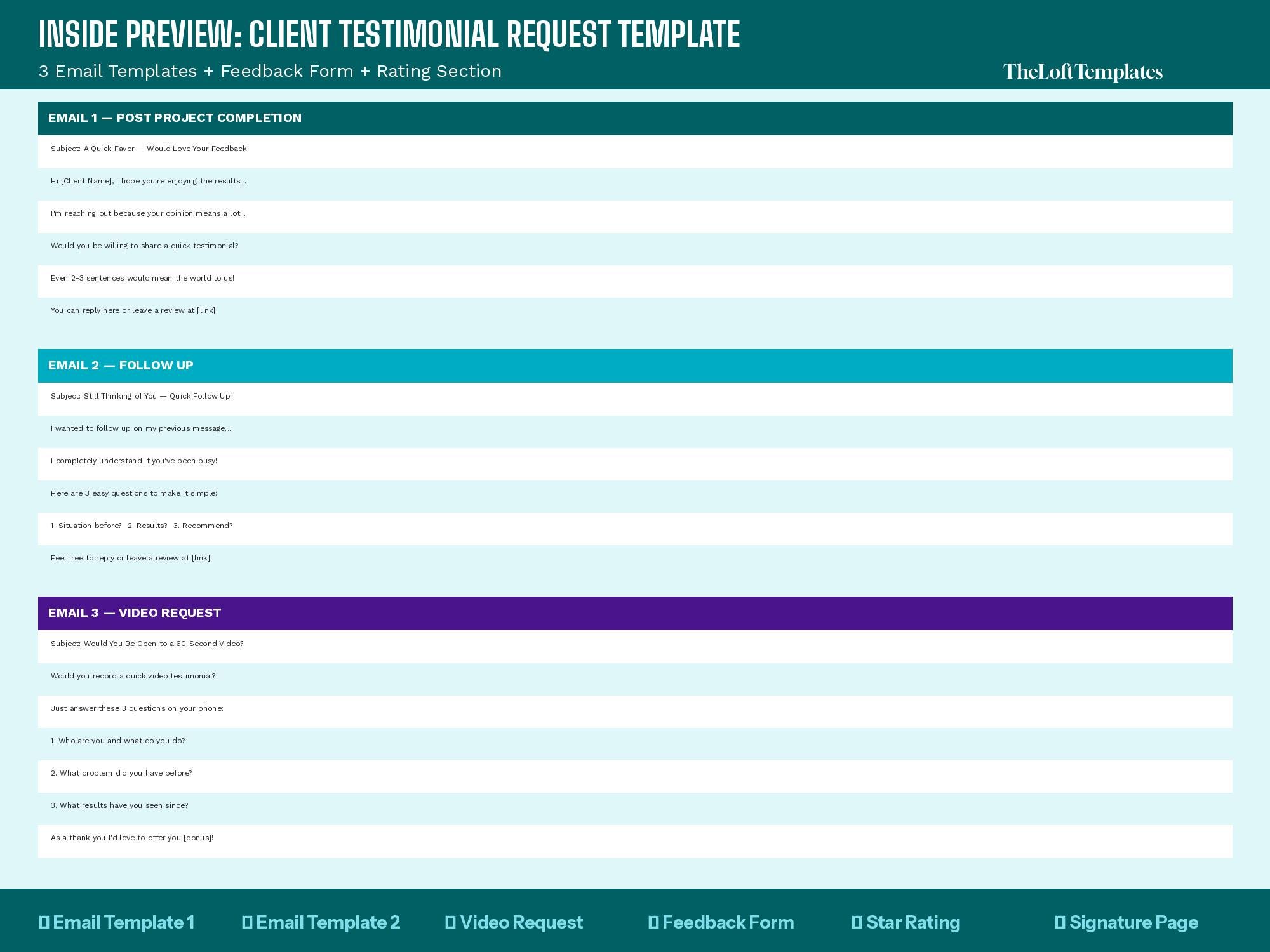1270x952 pixels.
Task: Select the Email 2 Follow Up header
Action: 635,366
